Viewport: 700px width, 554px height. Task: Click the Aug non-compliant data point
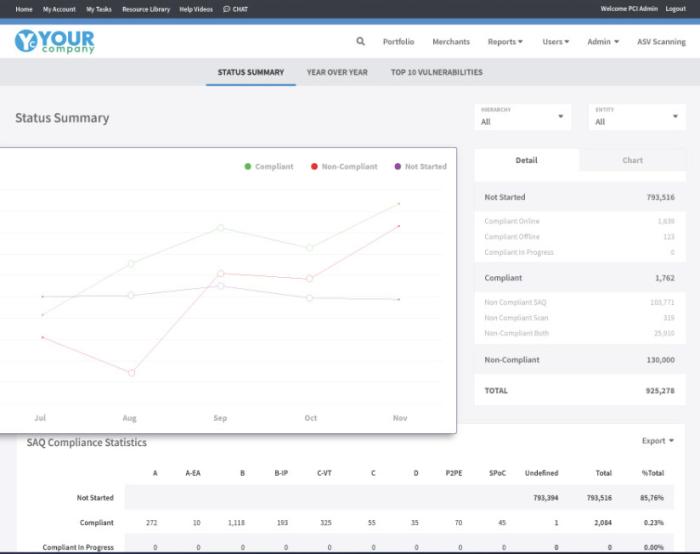(x=131, y=373)
